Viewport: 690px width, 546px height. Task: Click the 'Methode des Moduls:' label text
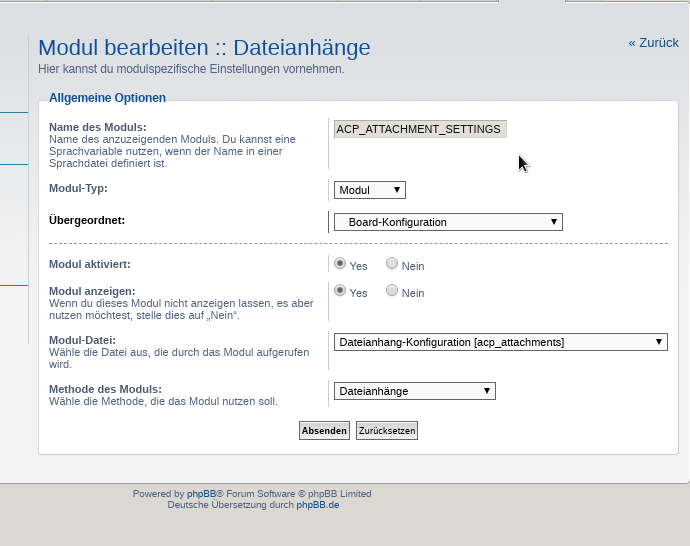105,389
